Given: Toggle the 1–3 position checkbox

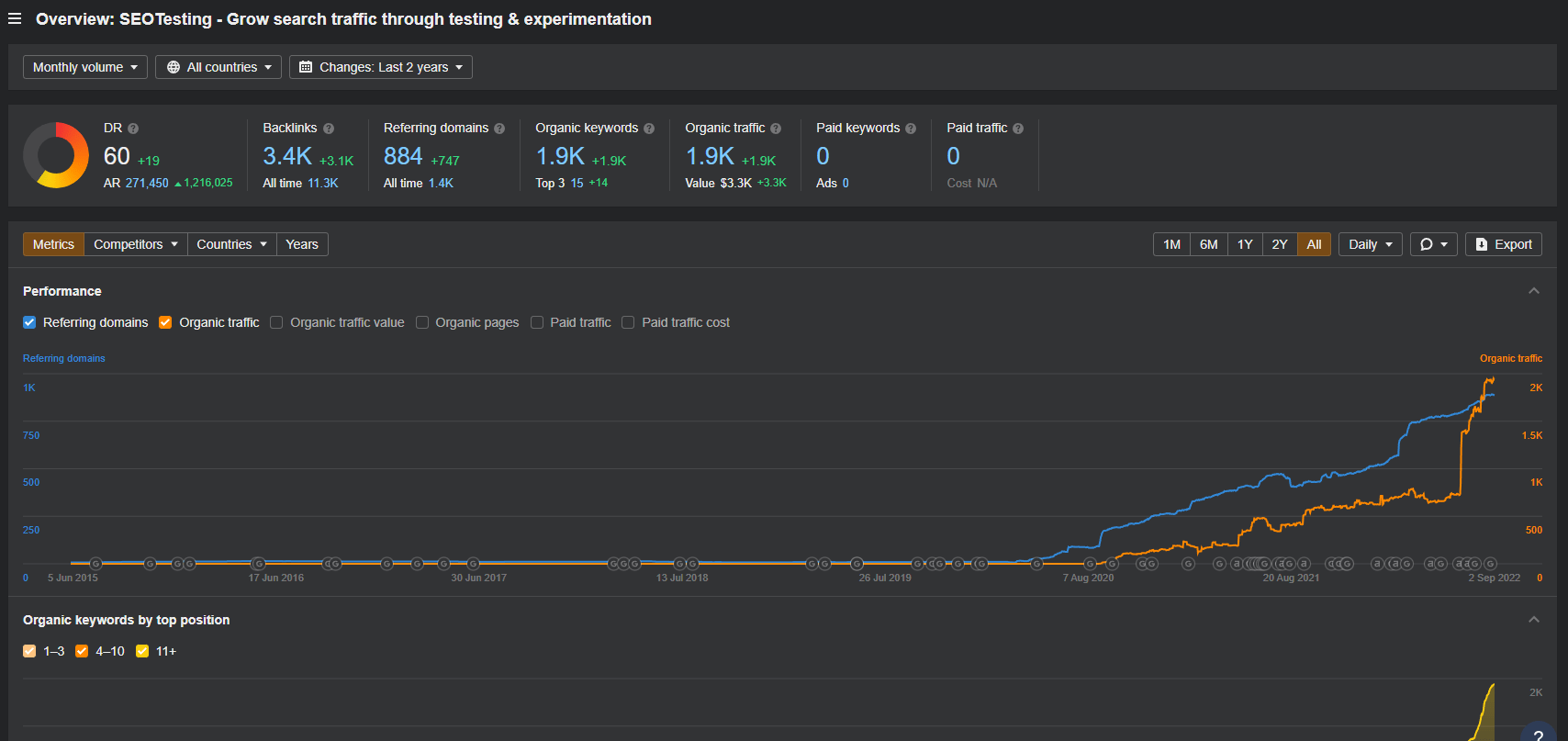Looking at the screenshot, I should [x=29, y=651].
